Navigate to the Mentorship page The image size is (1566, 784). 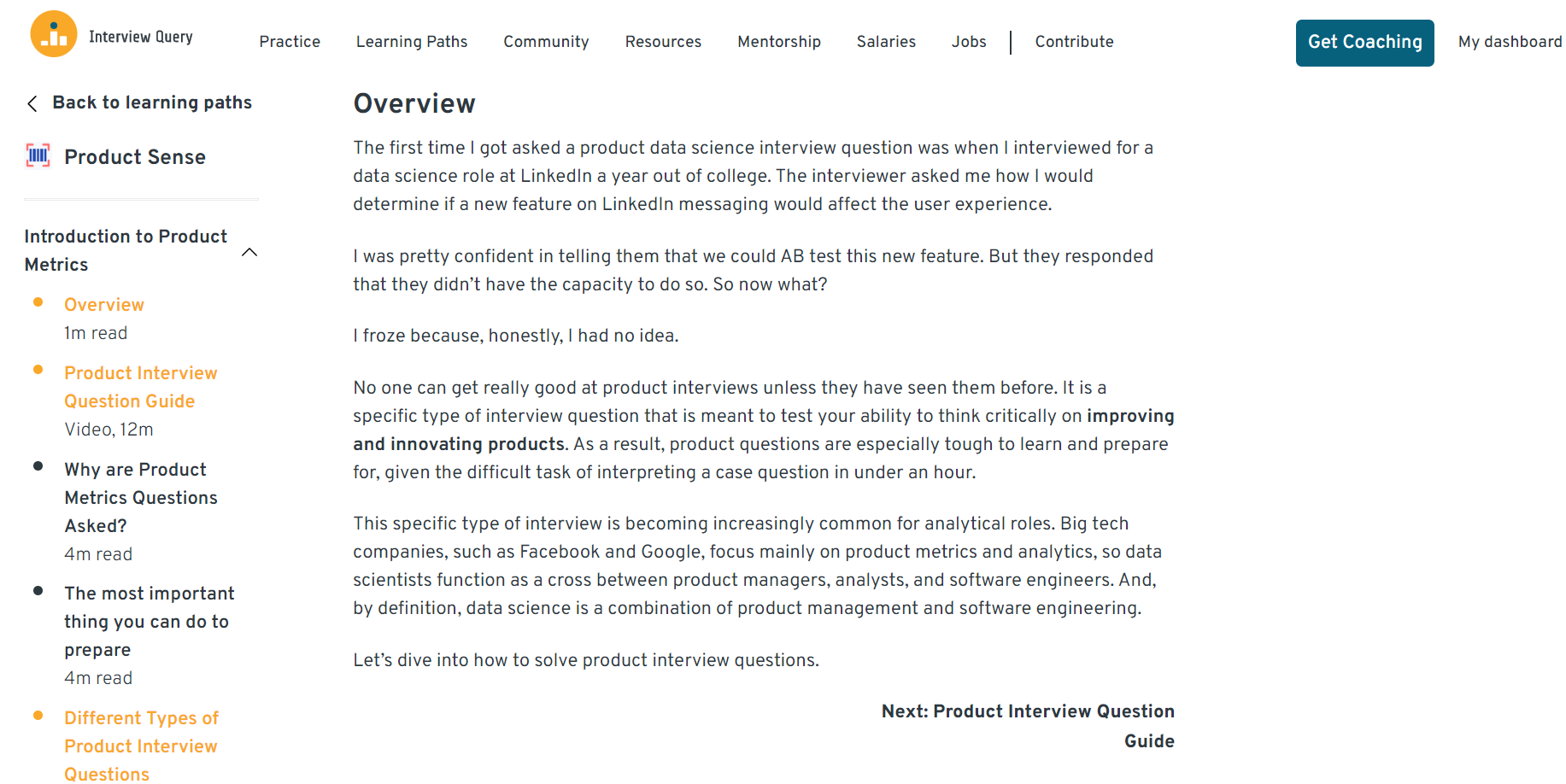click(x=778, y=42)
